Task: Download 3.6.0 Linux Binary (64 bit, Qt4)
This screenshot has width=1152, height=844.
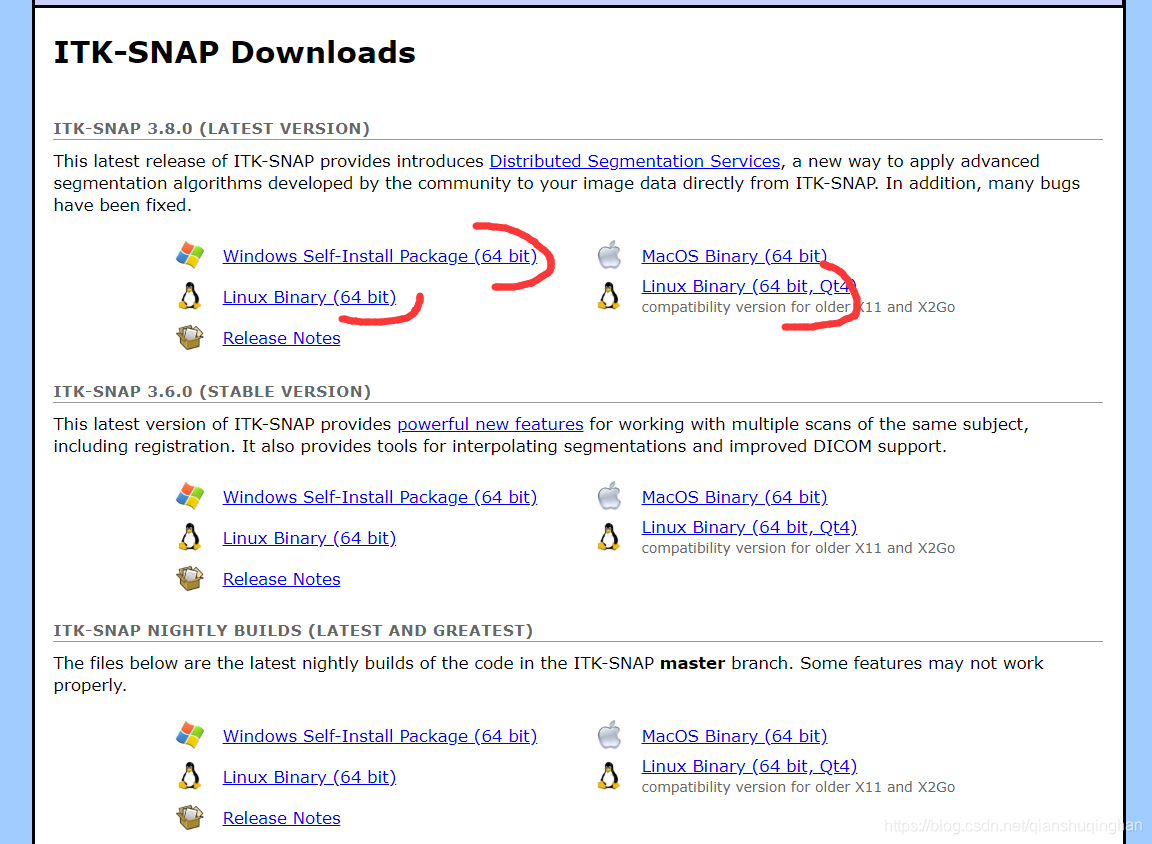Action: point(749,527)
